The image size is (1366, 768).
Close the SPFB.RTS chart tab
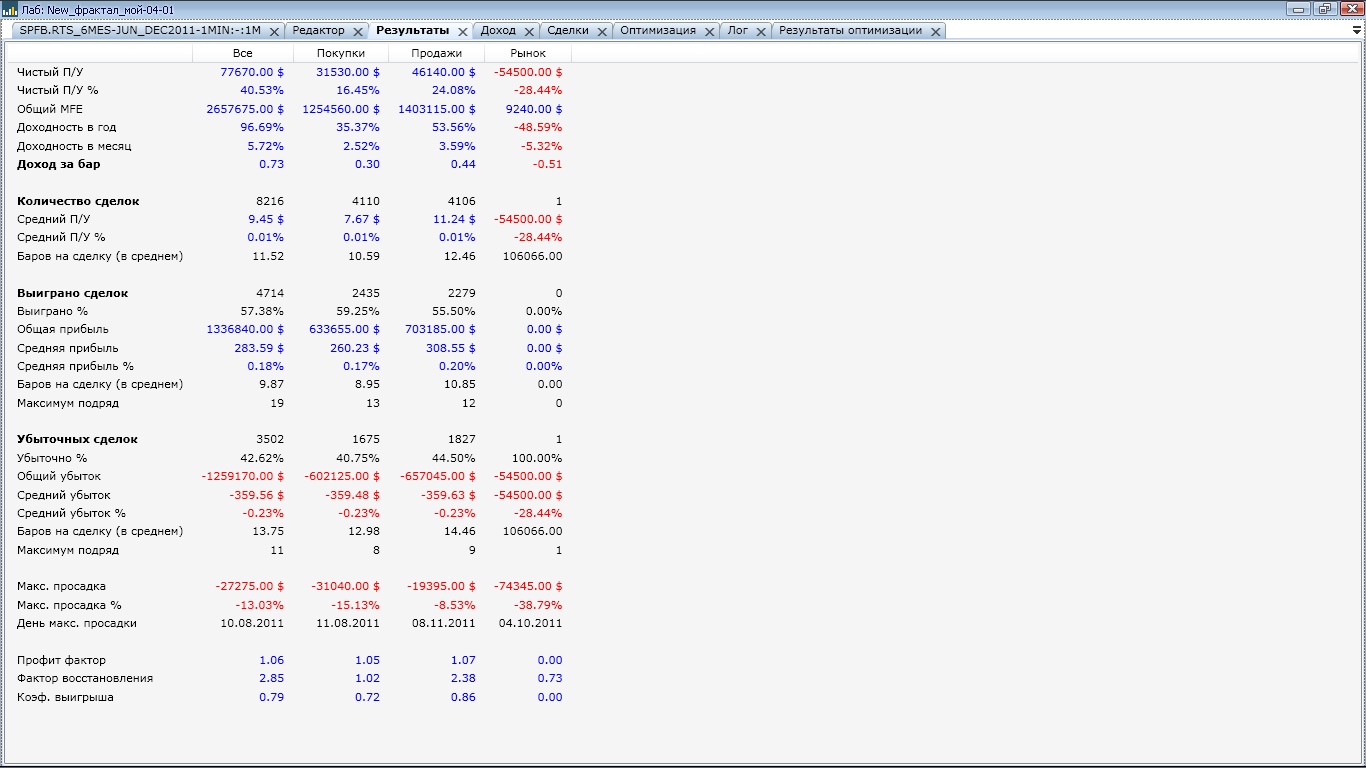pos(274,32)
